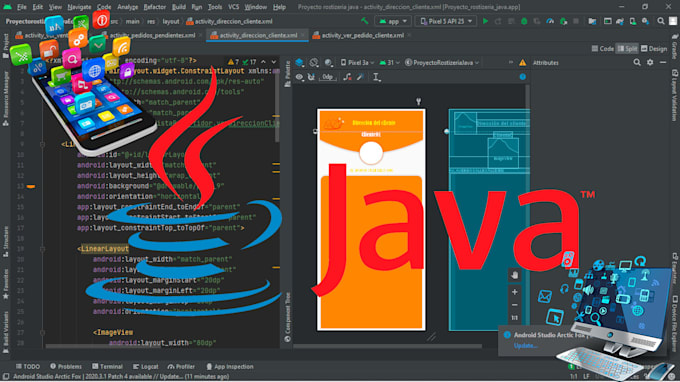Screen dimensions: 680x382
Task: Switch to activity_direccion_cliente.xml tab
Action: (258, 35)
